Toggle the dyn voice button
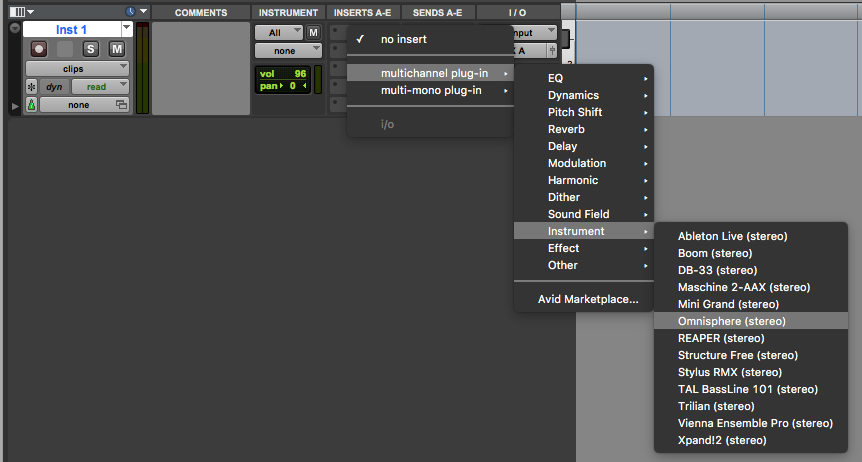Screen dimensions: 862x462 pos(54,87)
